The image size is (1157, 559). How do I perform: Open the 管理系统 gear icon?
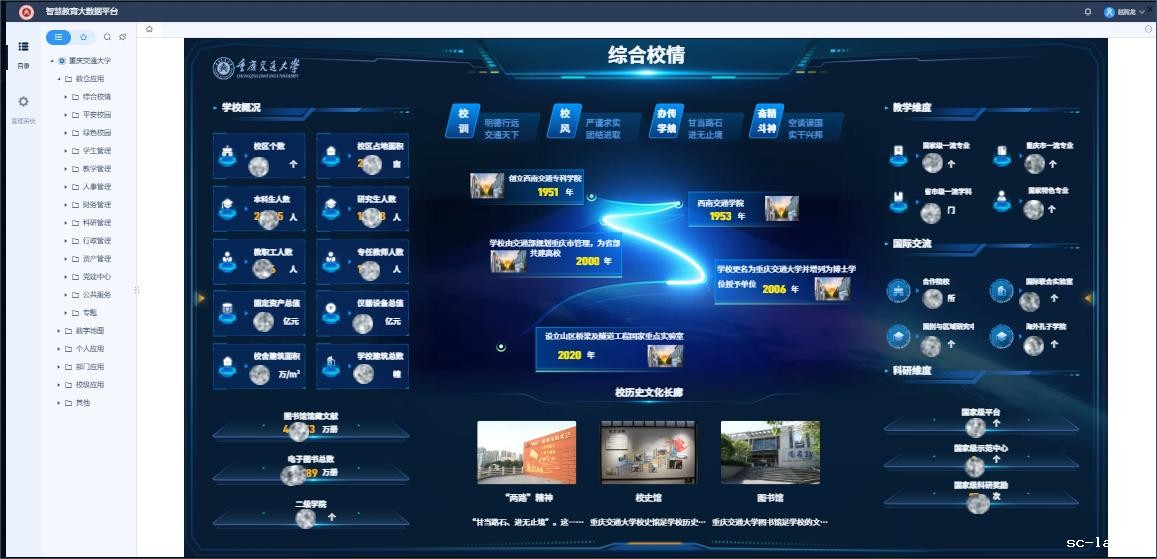point(23,102)
